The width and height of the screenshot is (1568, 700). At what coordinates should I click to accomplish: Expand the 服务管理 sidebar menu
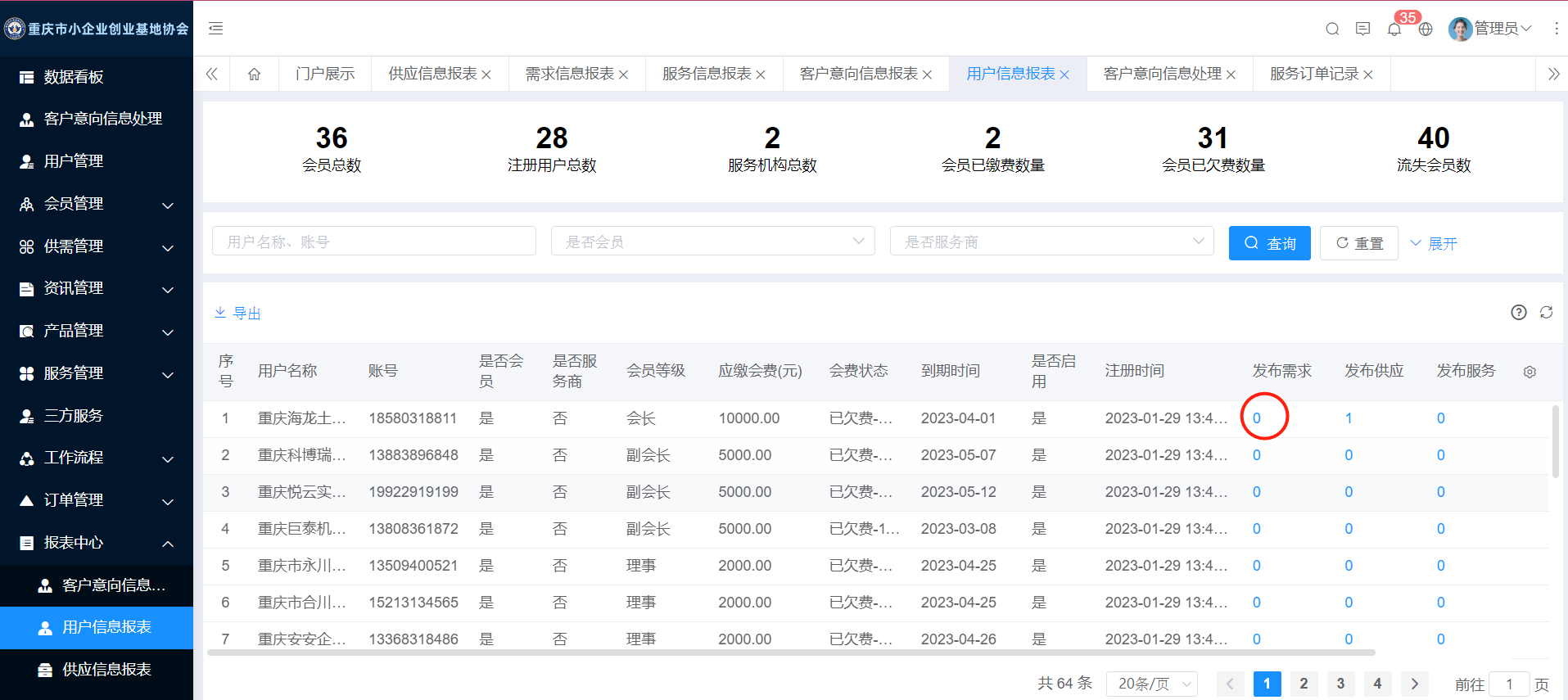[97, 373]
